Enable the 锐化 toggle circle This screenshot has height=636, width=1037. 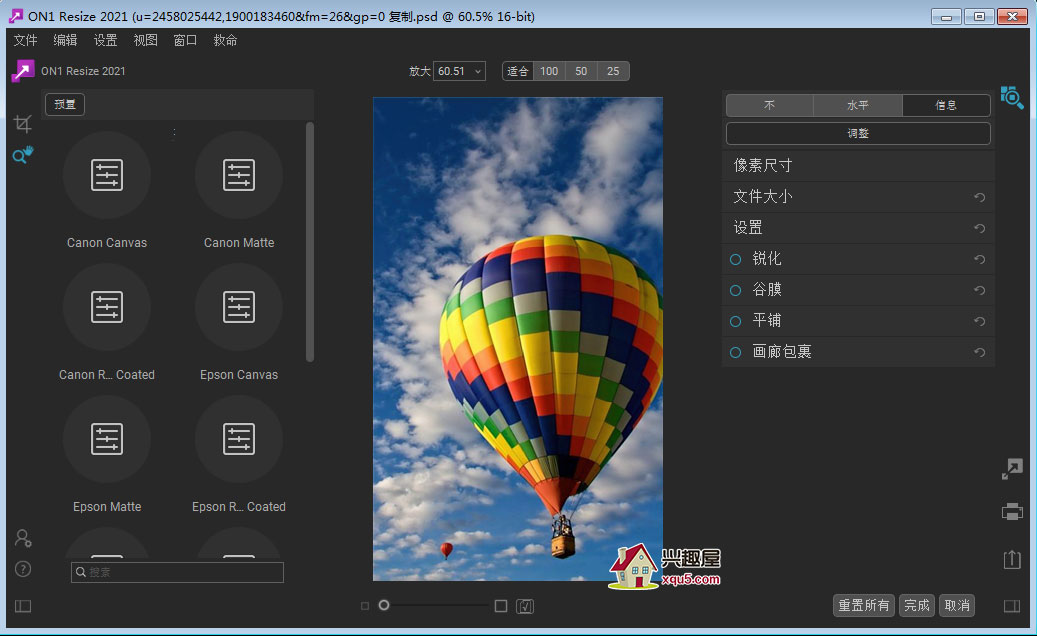[735, 259]
